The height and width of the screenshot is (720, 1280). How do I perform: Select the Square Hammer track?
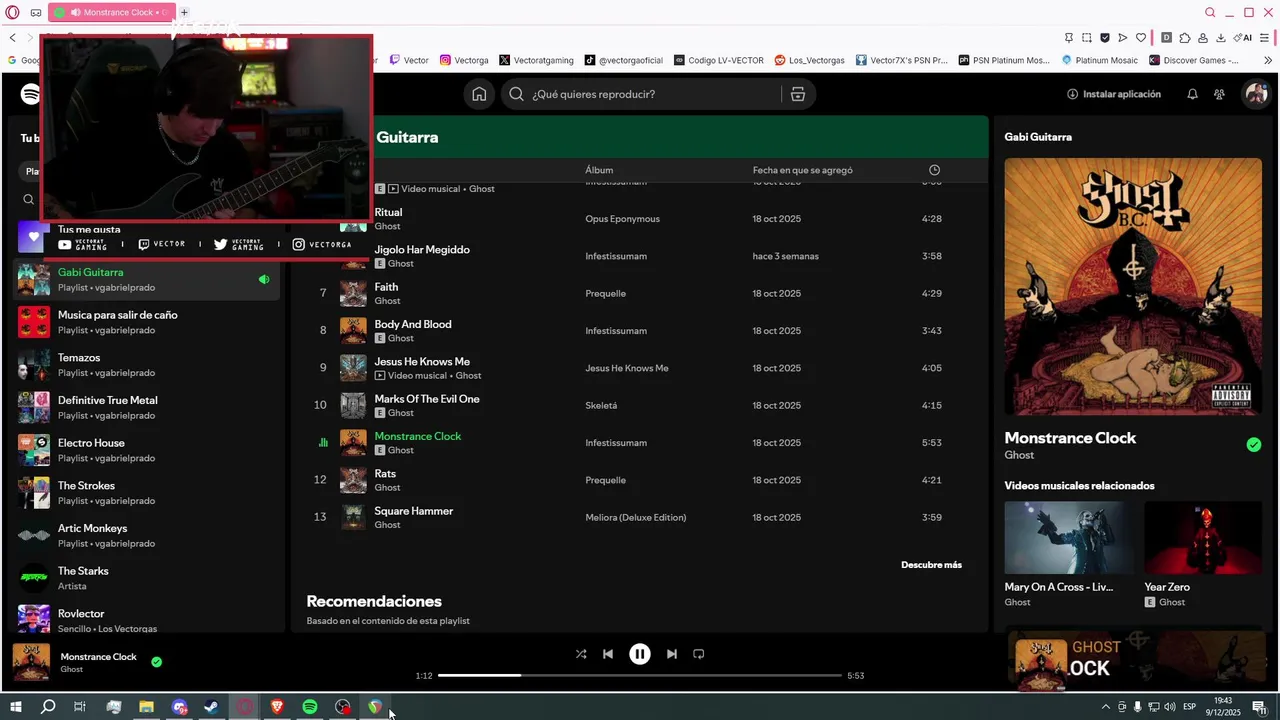point(640,517)
